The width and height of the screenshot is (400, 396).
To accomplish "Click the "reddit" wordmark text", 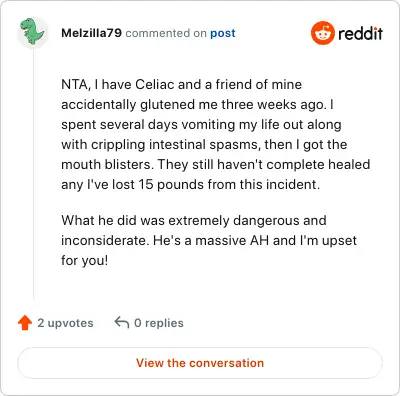I will click(x=360, y=33).
